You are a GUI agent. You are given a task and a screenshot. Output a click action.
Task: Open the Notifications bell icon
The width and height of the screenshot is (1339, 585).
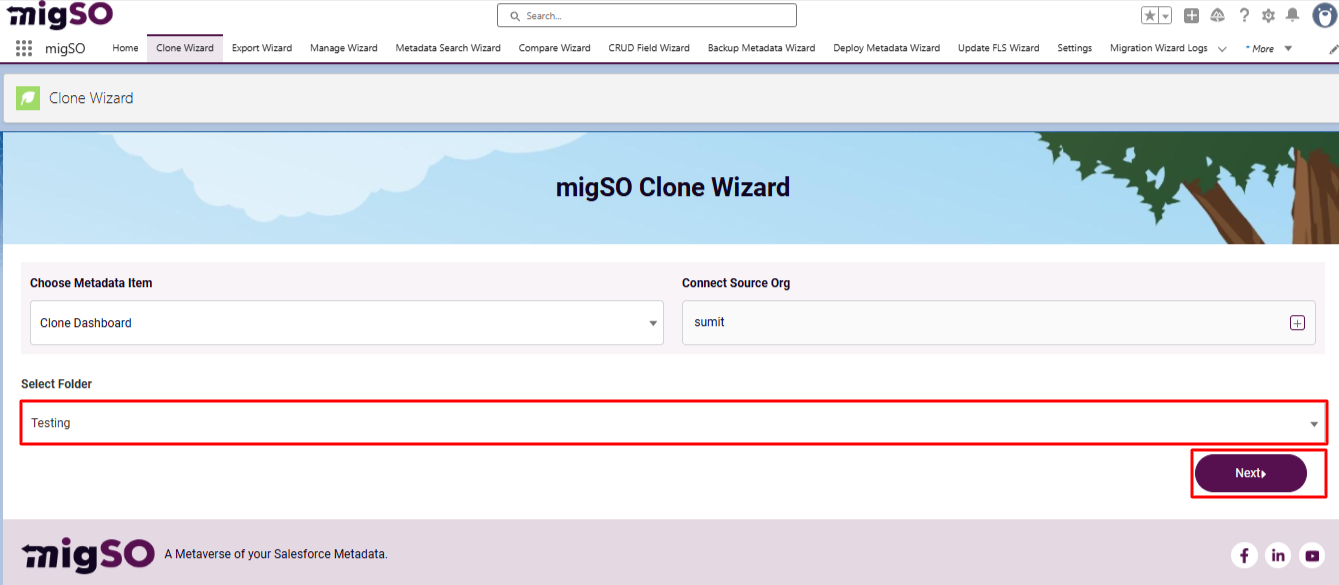click(x=1290, y=14)
